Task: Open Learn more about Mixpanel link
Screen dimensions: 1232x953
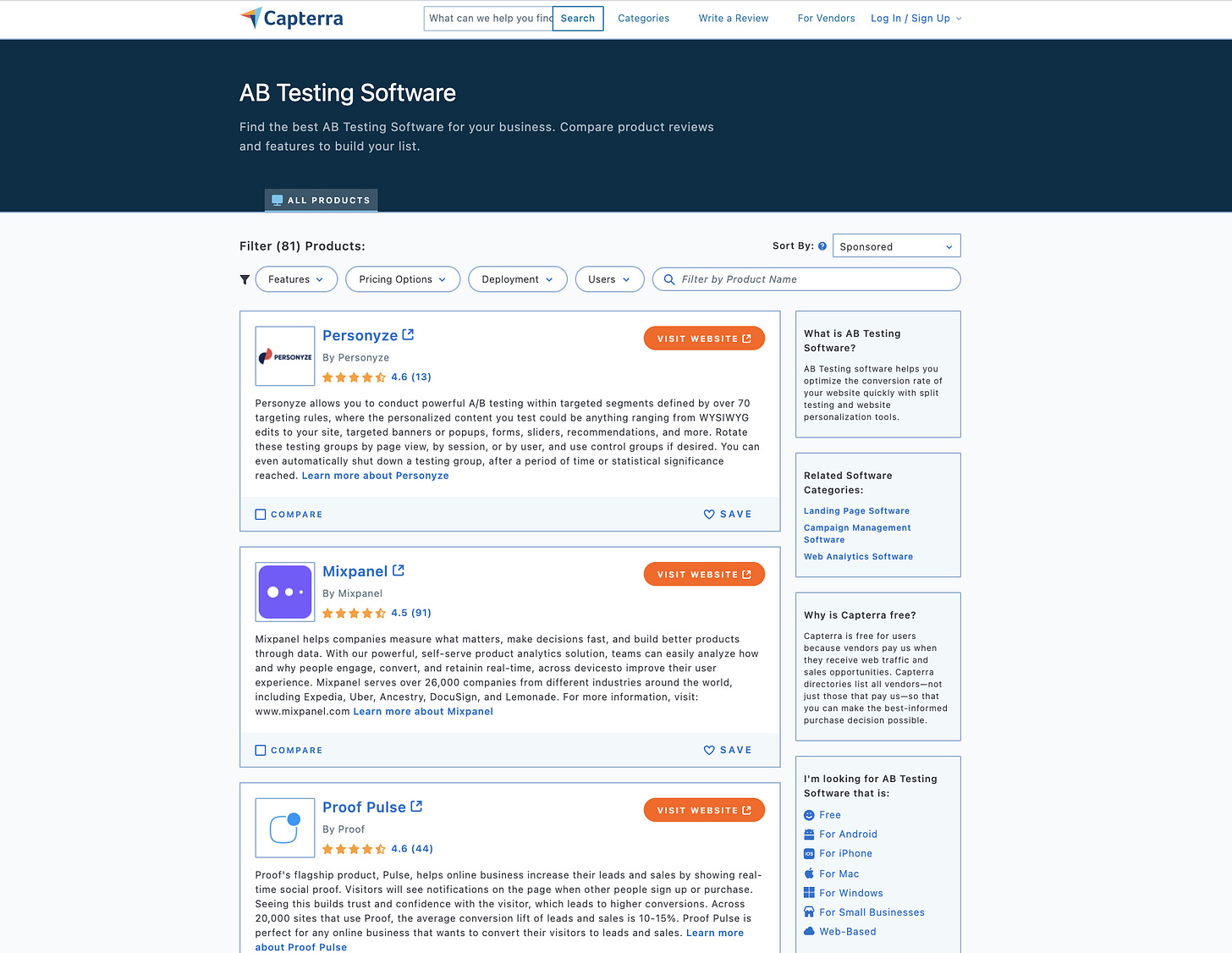Action: click(423, 712)
